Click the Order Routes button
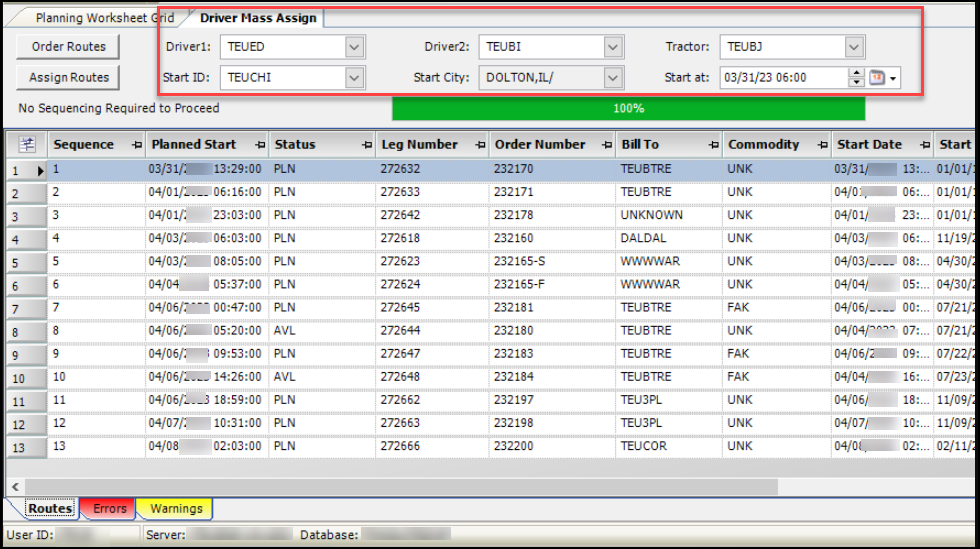The image size is (980, 549). (68, 47)
